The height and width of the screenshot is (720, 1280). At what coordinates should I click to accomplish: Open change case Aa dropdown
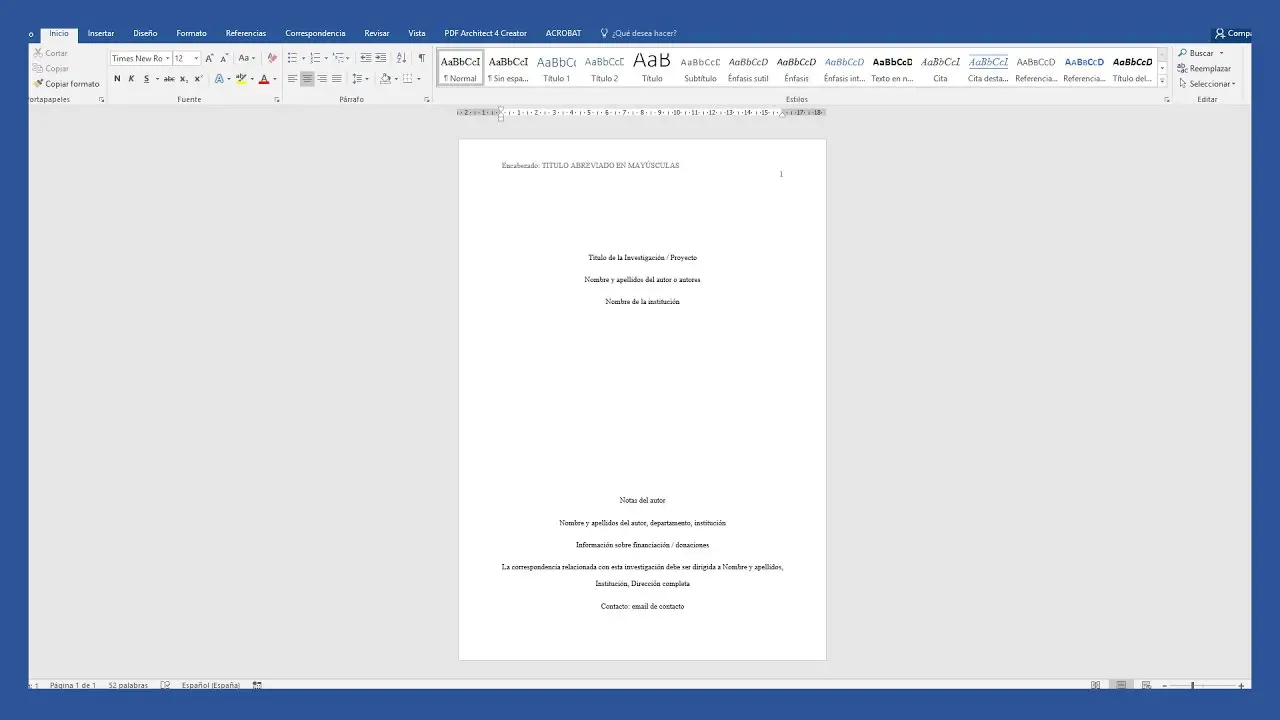[246, 58]
